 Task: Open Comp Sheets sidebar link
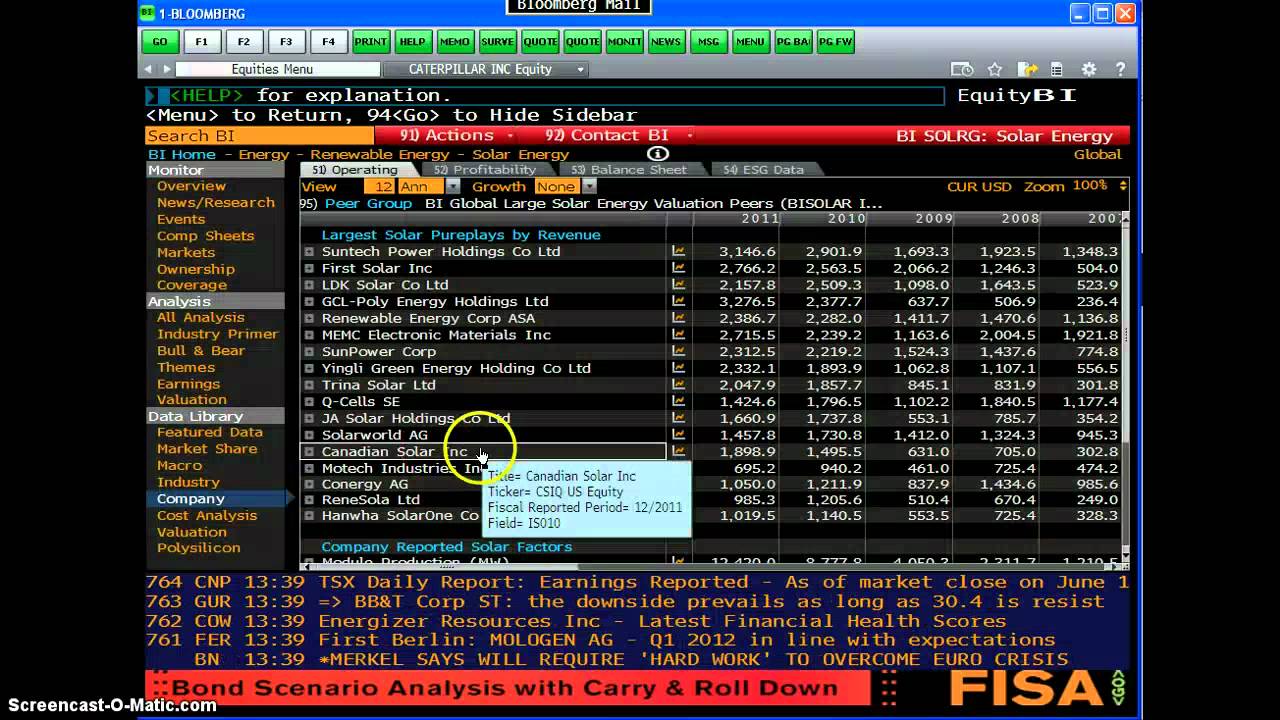pyautogui.click(x=205, y=236)
